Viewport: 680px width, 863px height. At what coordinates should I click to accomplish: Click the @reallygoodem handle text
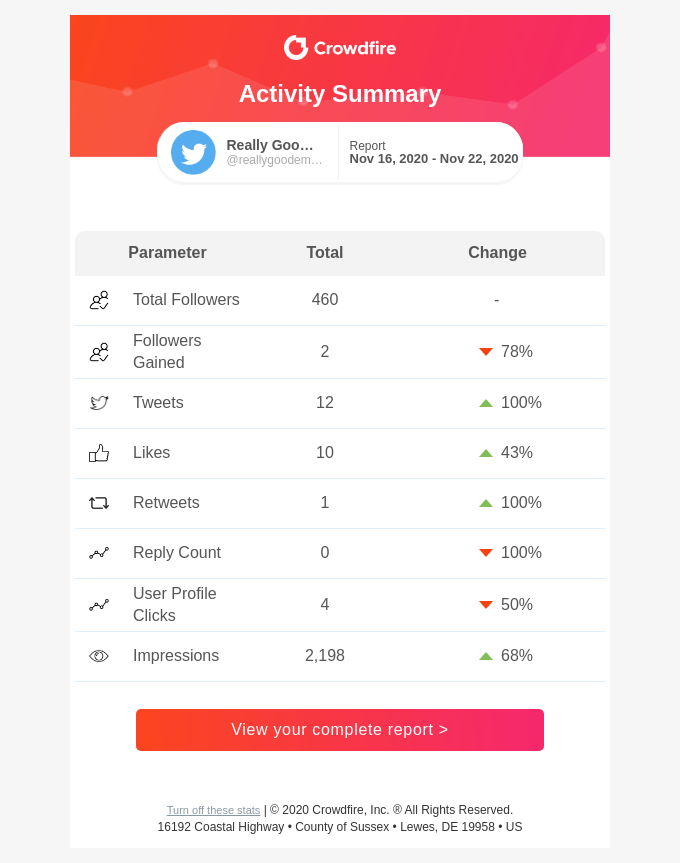coord(272,161)
